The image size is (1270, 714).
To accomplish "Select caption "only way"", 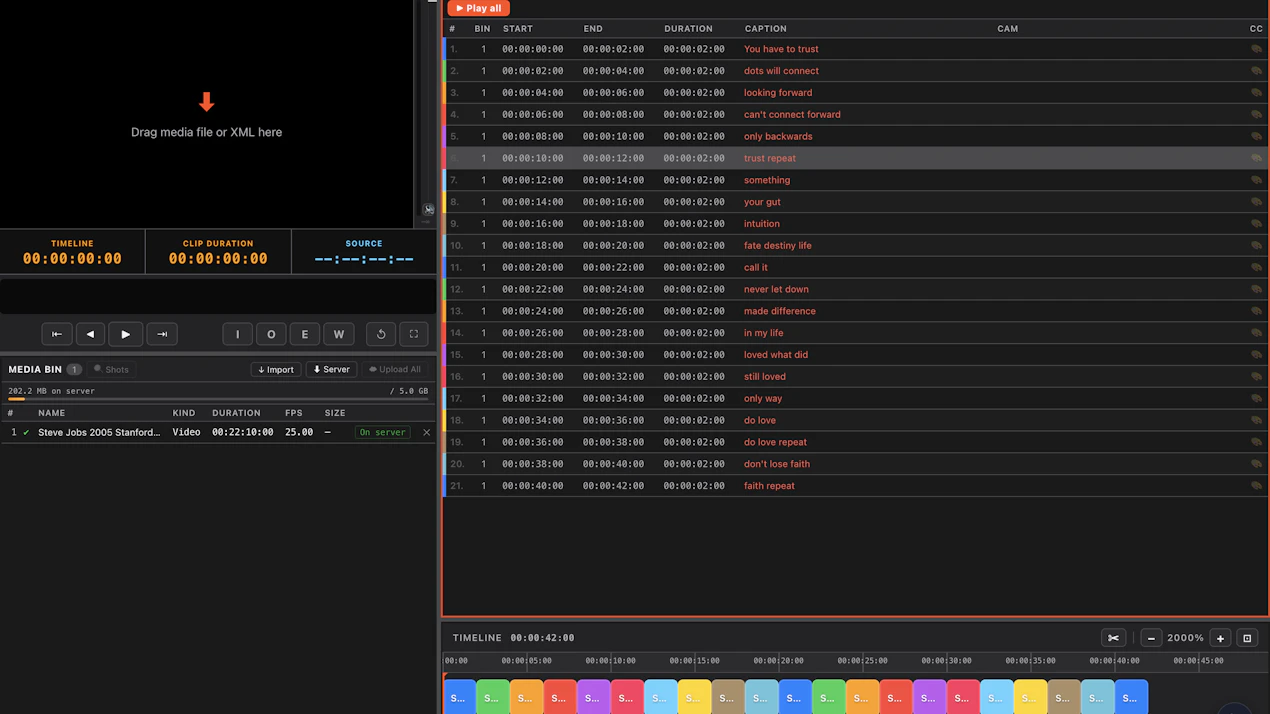I will coord(763,399).
